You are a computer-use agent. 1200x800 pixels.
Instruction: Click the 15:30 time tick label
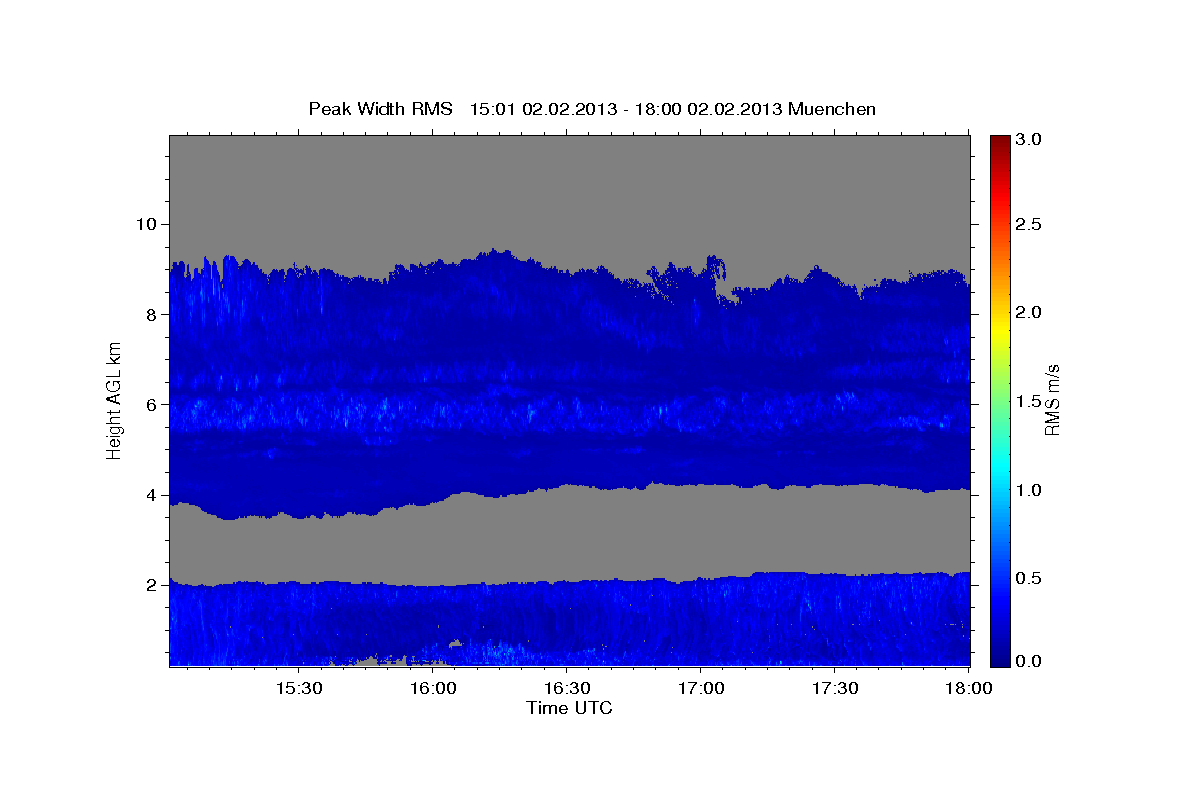tap(298, 689)
